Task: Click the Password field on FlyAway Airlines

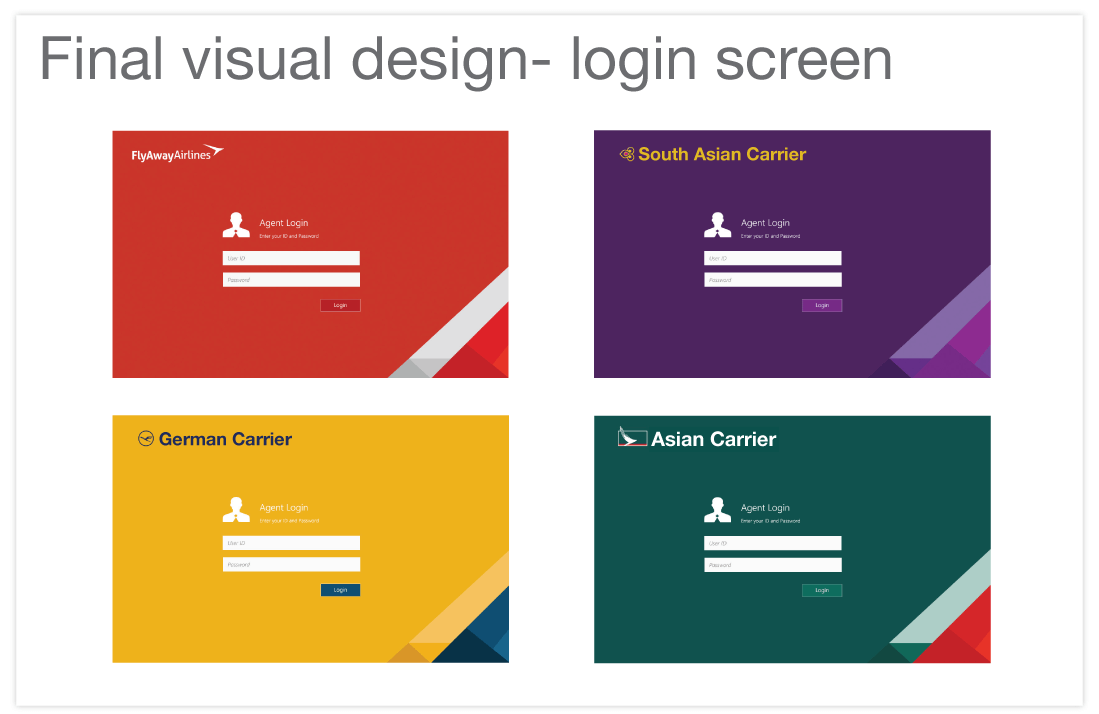Action: [x=290, y=279]
